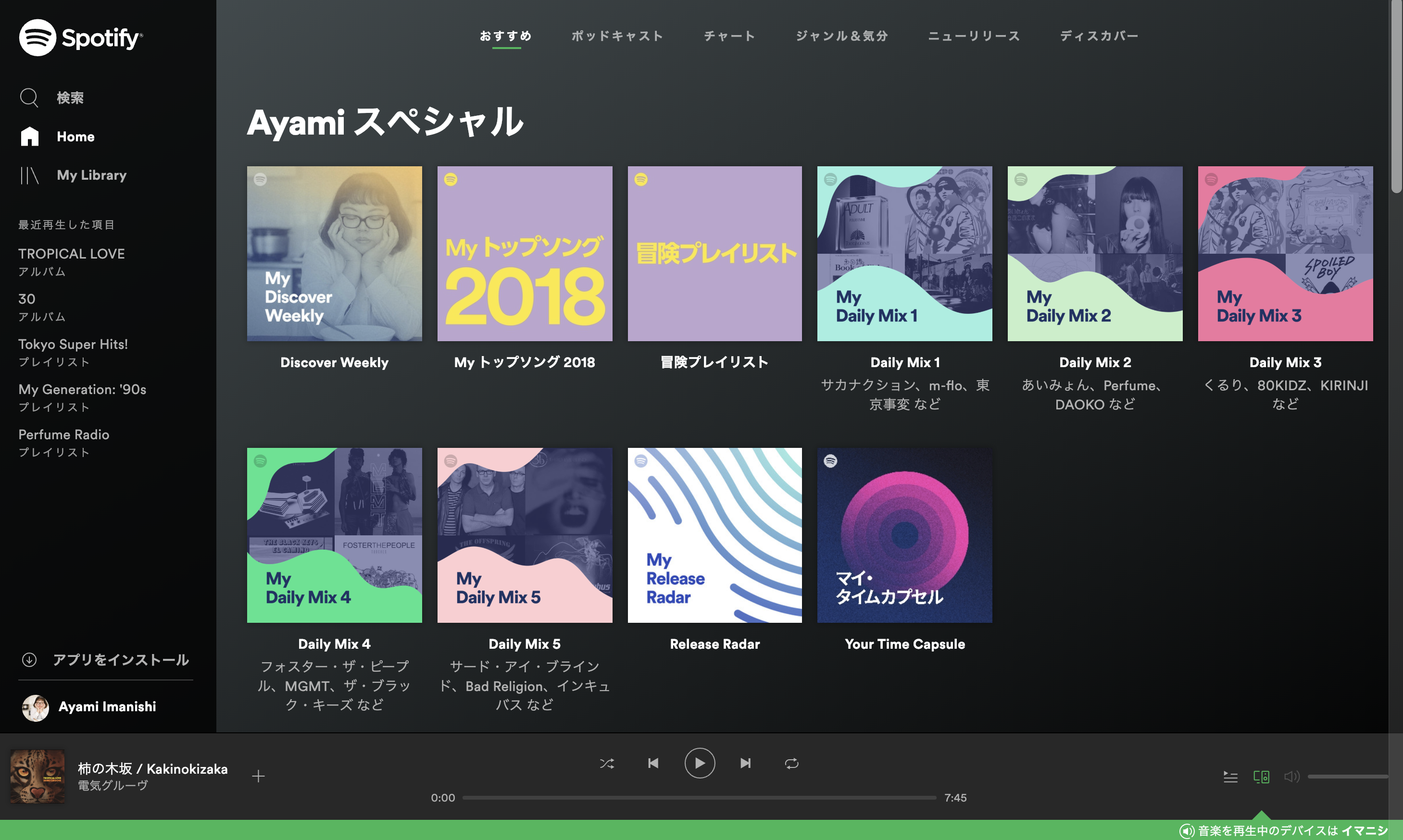Go to the previous track
Image resolution: width=1403 pixels, height=840 pixels.
(653, 763)
